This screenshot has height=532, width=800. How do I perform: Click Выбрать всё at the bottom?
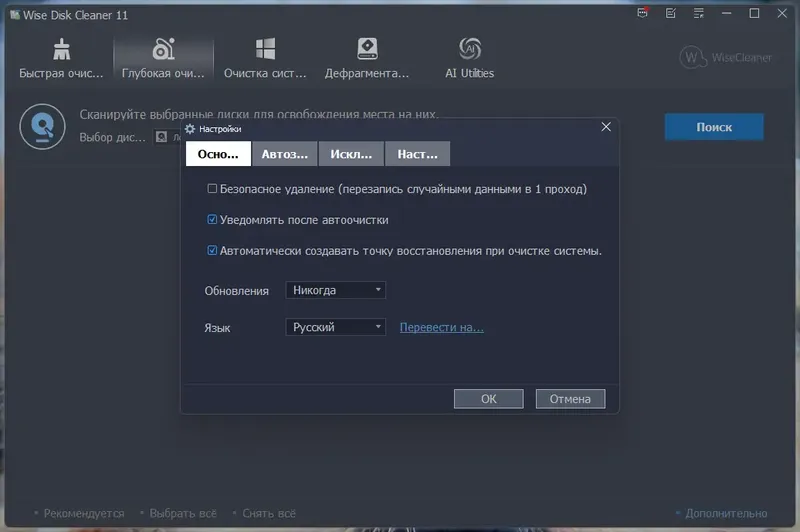click(x=183, y=513)
